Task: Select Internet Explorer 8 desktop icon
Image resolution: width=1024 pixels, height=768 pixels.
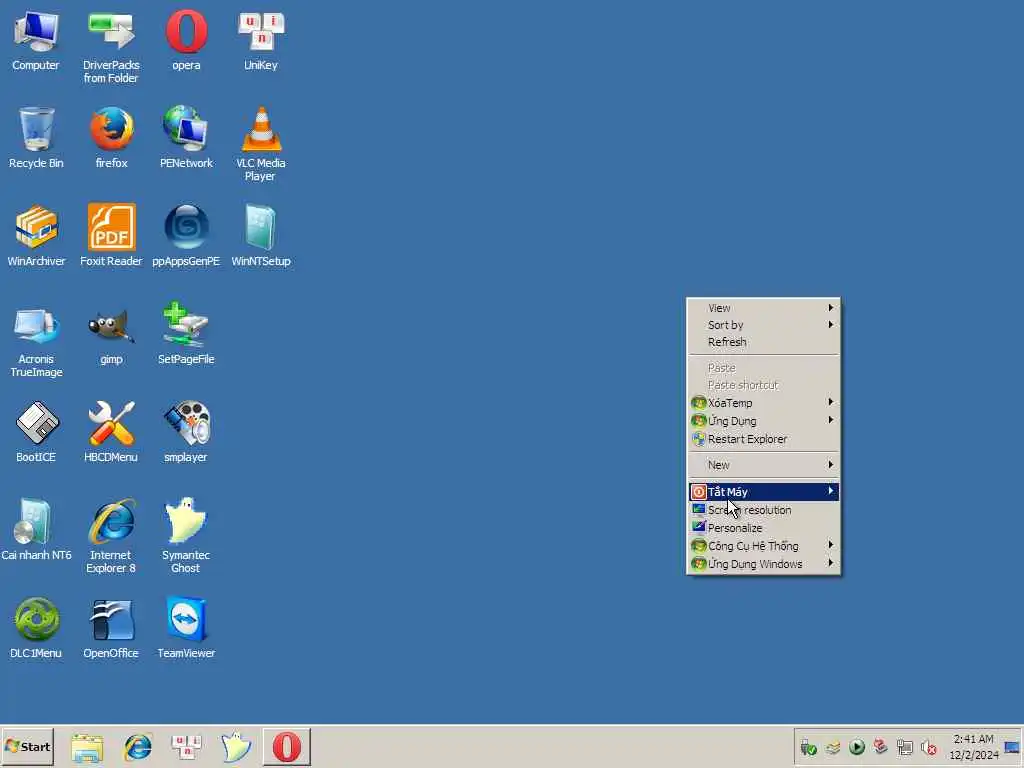Action: tap(111, 536)
